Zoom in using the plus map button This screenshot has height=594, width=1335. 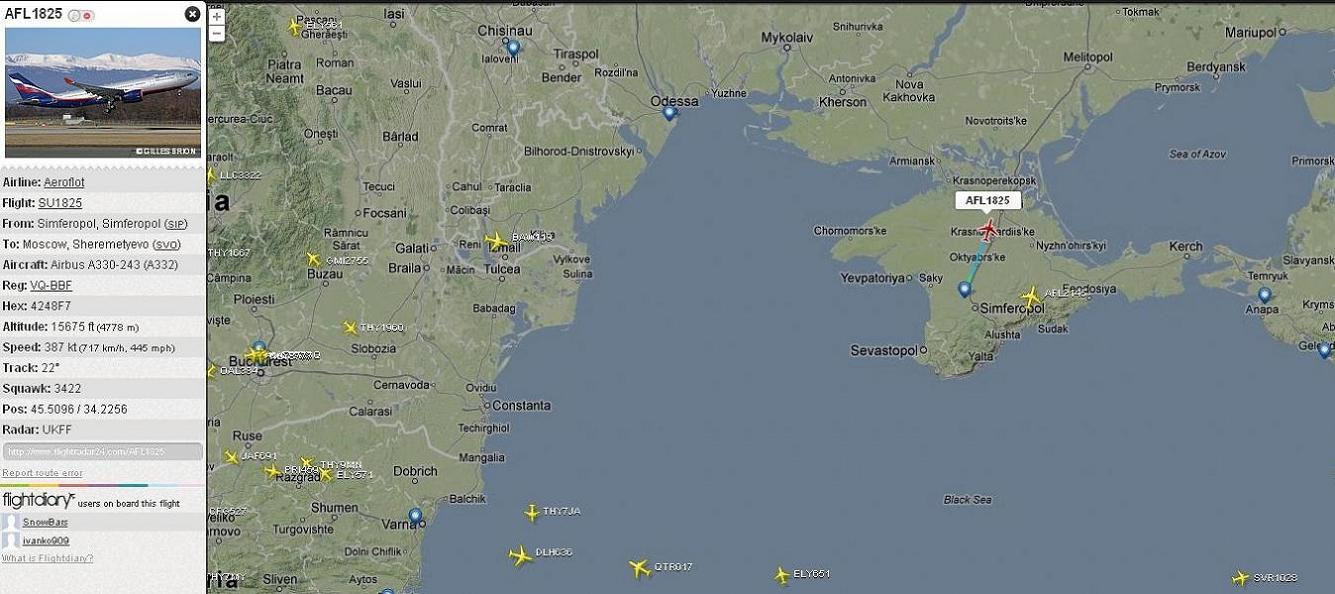pyautogui.click(x=217, y=17)
